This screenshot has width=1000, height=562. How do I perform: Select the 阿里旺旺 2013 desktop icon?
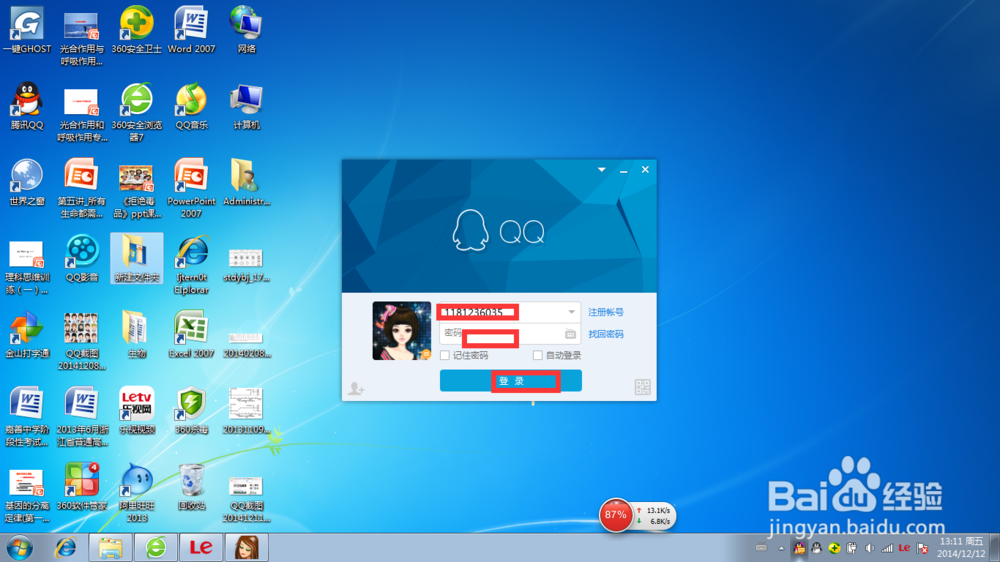(x=136, y=492)
